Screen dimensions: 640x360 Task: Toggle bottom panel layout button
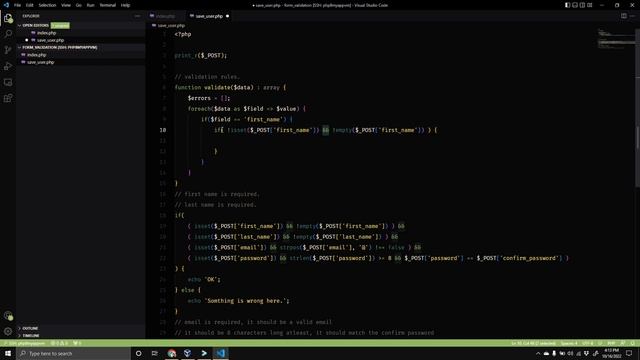click(575, 5)
